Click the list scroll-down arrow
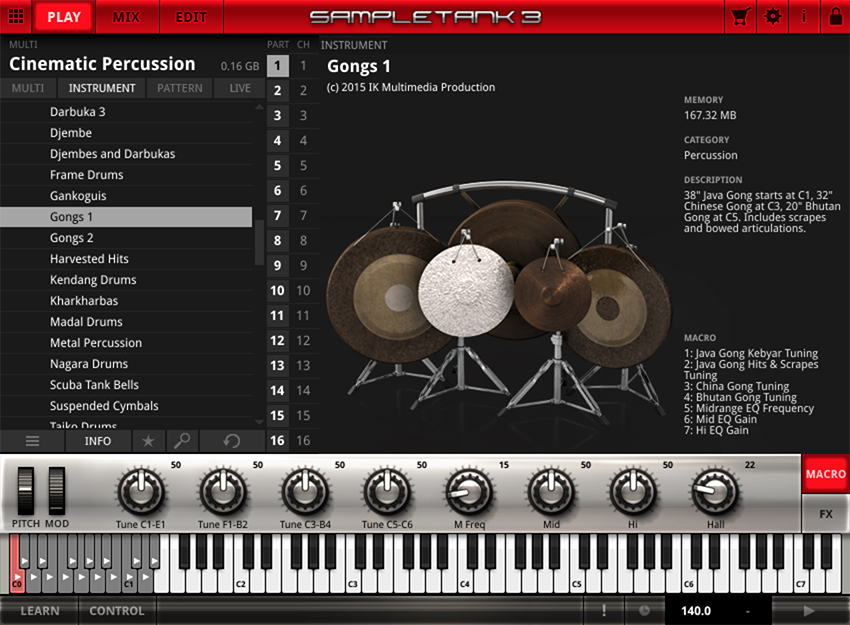 [259, 422]
